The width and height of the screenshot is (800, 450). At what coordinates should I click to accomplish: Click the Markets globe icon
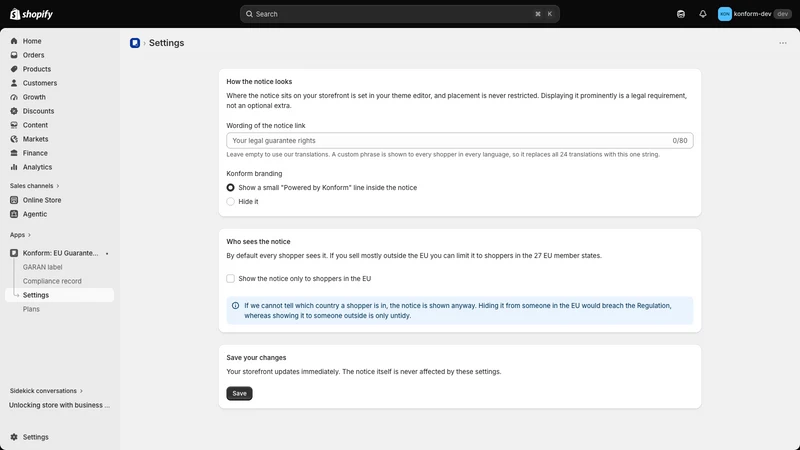(14, 139)
